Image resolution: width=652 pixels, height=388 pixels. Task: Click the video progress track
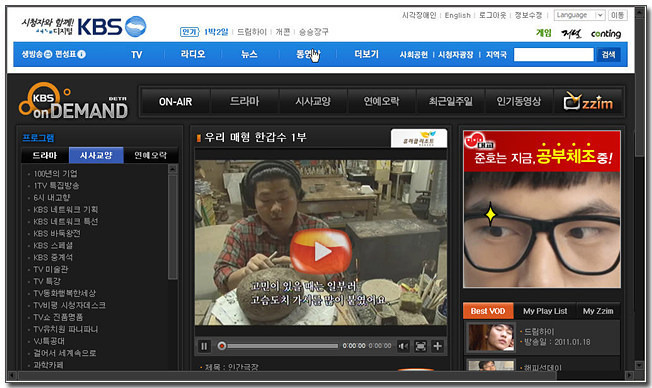point(283,346)
